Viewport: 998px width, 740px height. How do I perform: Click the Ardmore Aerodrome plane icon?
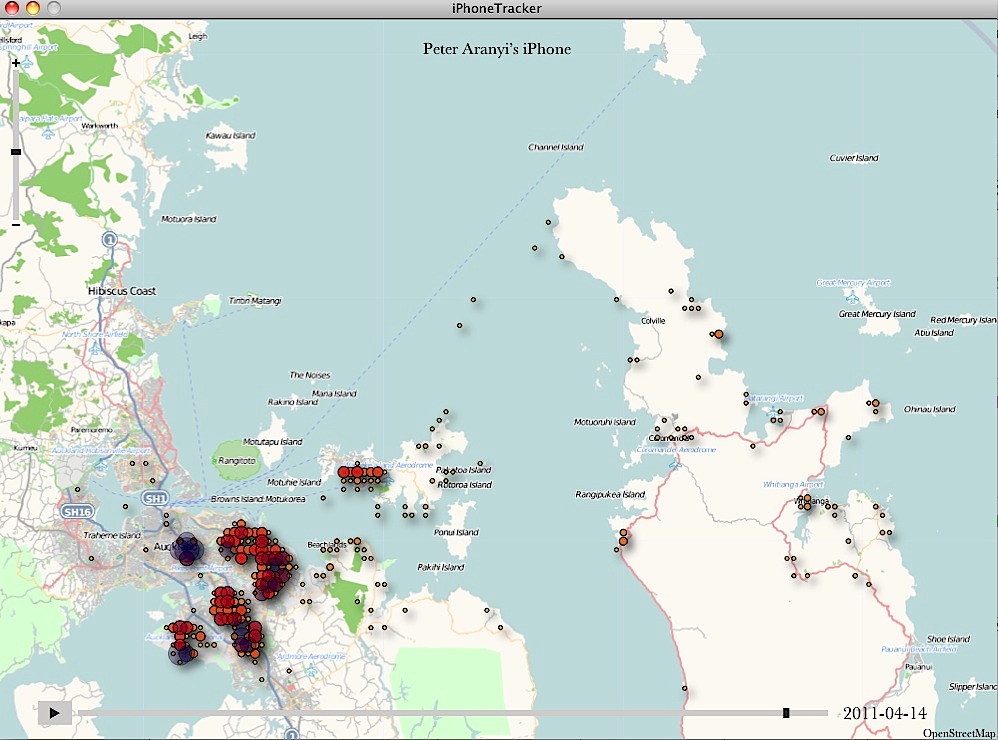(x=311, y=670)
